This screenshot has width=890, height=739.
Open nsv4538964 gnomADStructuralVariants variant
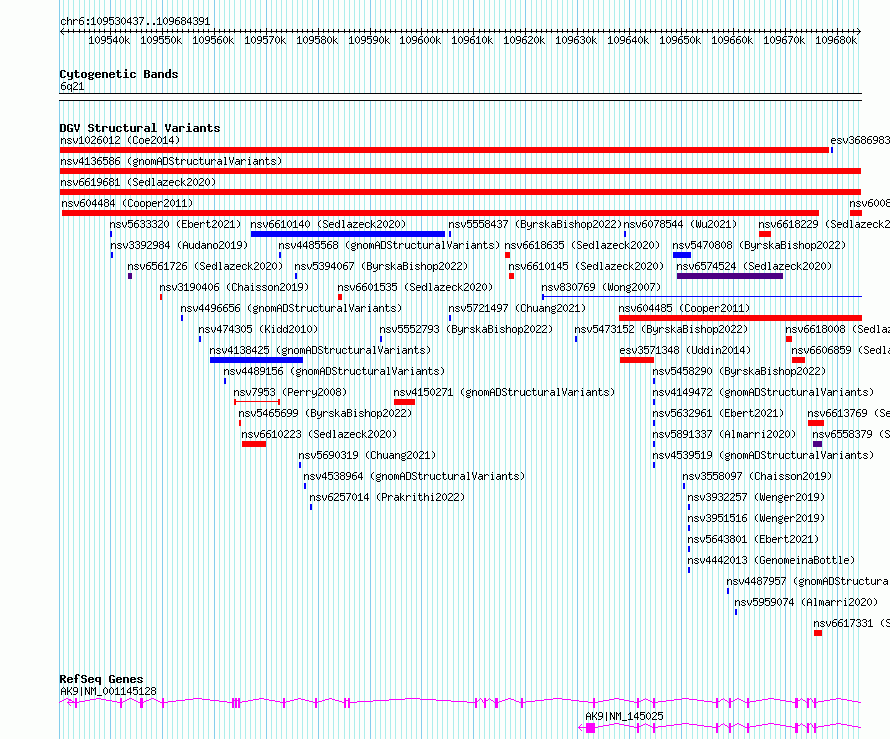coord(414,476)
